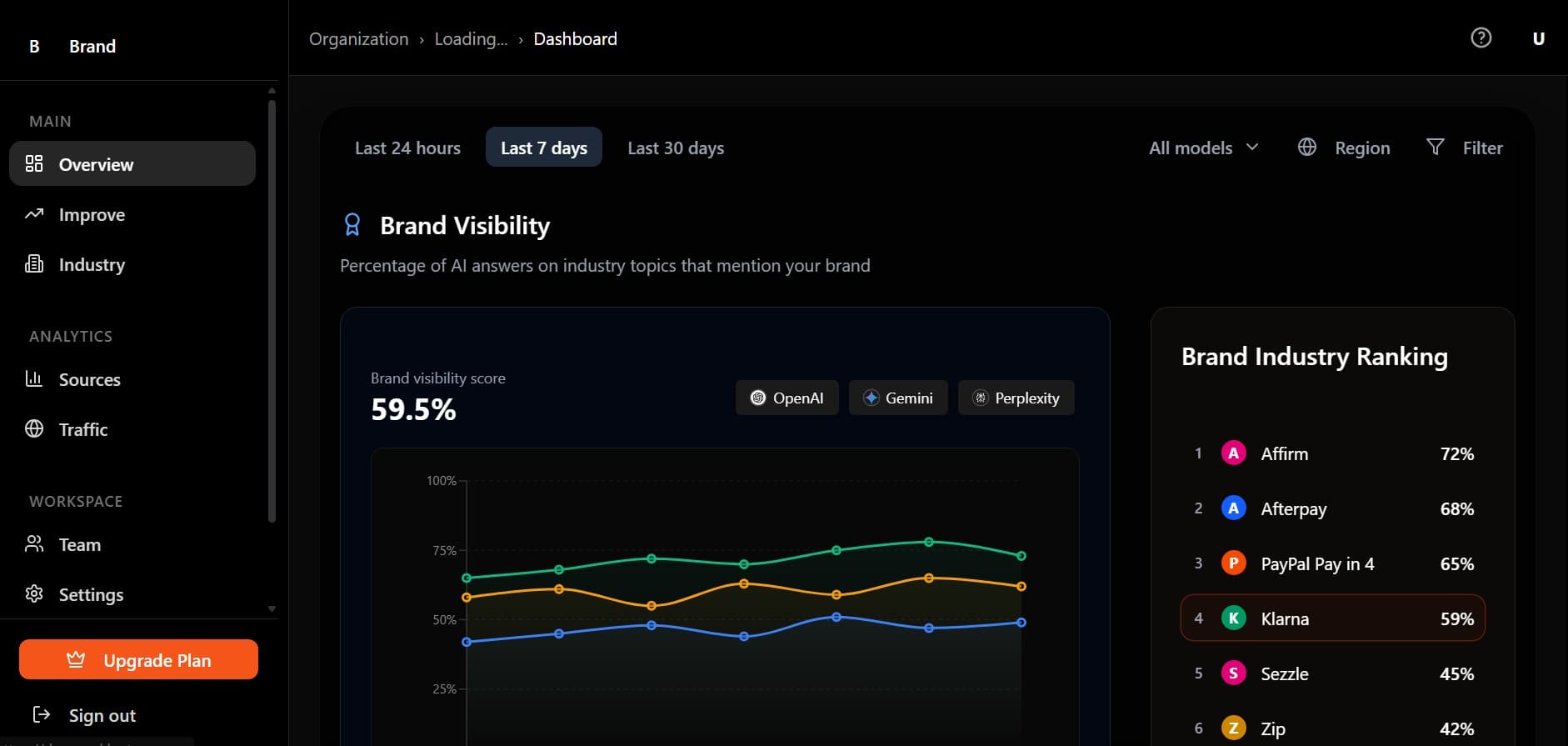Toggle the Perplexity series chip
Image resolution: width=1568 pixels, height=746 pixels.
(x=1016, y=398)
